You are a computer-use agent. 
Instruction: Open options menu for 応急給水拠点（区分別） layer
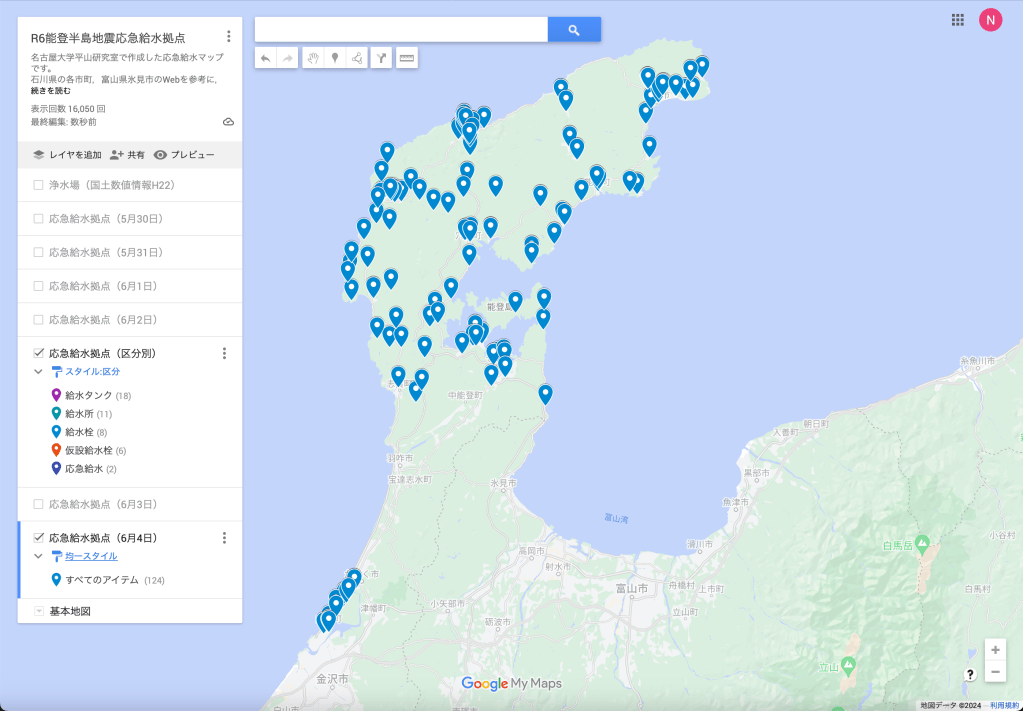pyautogui.click(x=225, y=354)
